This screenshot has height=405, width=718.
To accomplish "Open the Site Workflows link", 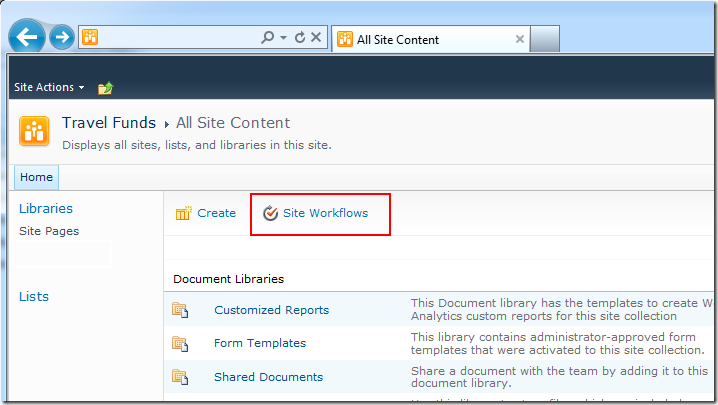I will coord(325,213).
